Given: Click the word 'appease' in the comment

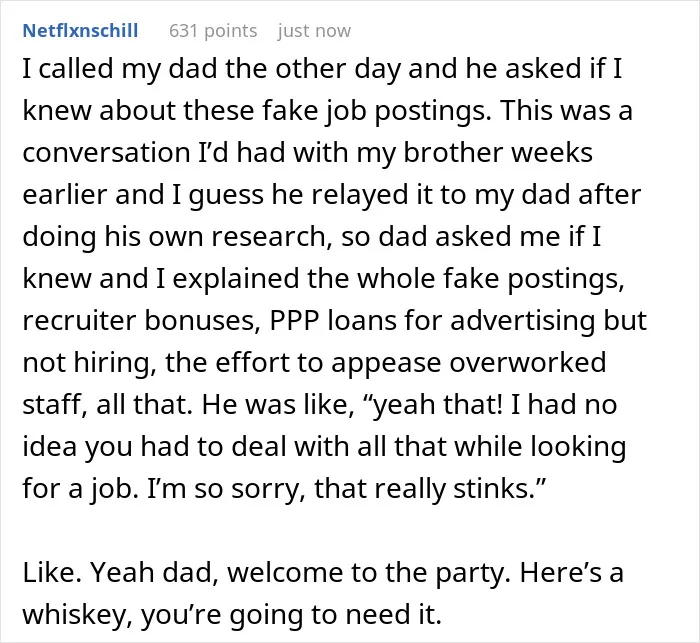Looking at the screenshot, I should coord(386,362).
